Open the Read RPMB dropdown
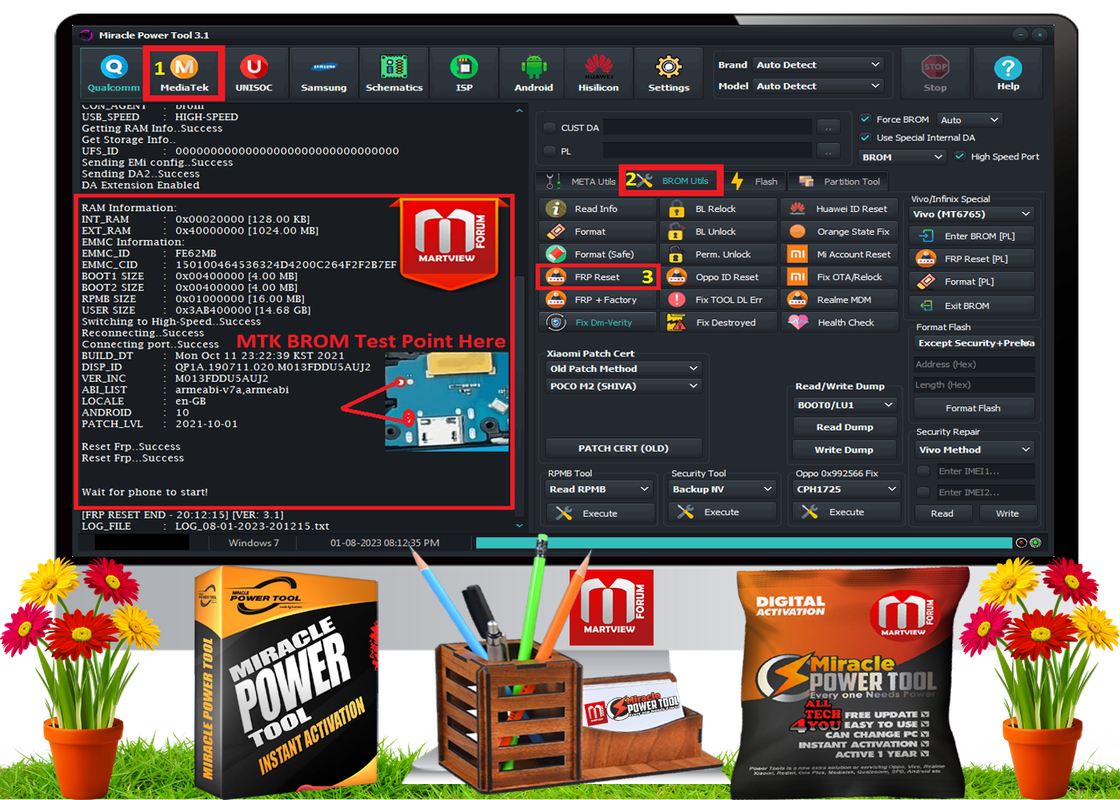1120x800 pixels. [599, 489]
